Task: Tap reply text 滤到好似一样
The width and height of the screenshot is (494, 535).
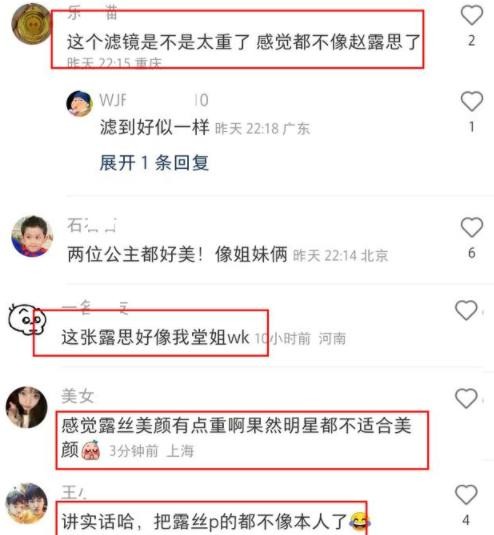Action: (155, 127)
